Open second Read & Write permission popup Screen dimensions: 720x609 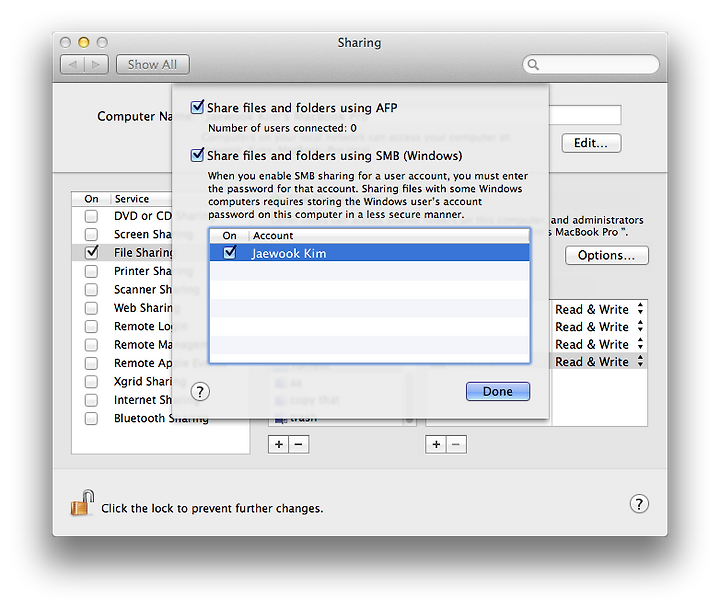tap(599, 327)
